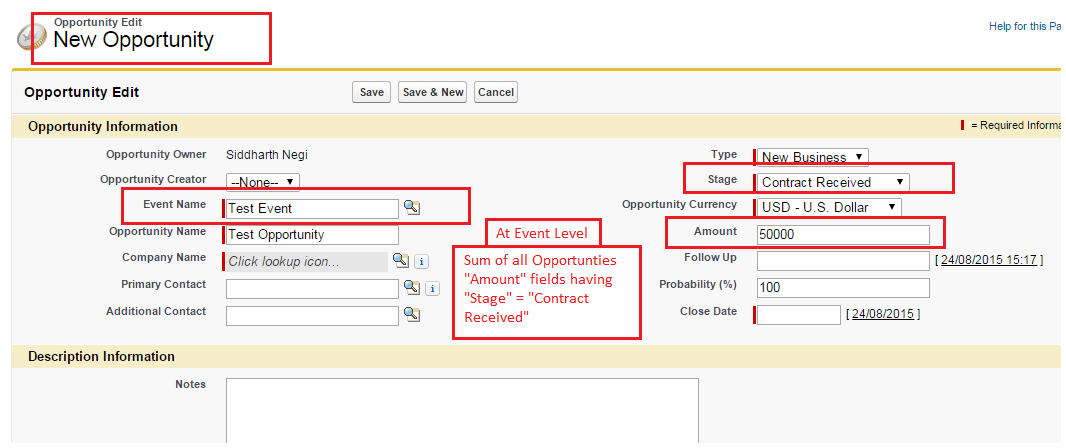1066x448 pixels.
Task: Open the Event Name lookup icon
Action: [x=411, y=207]
